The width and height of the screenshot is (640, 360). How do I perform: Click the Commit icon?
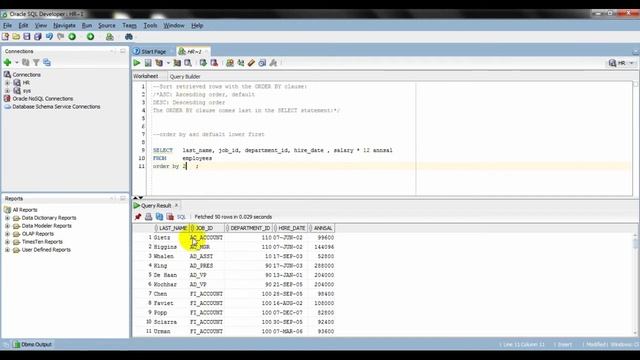(203, 63)
